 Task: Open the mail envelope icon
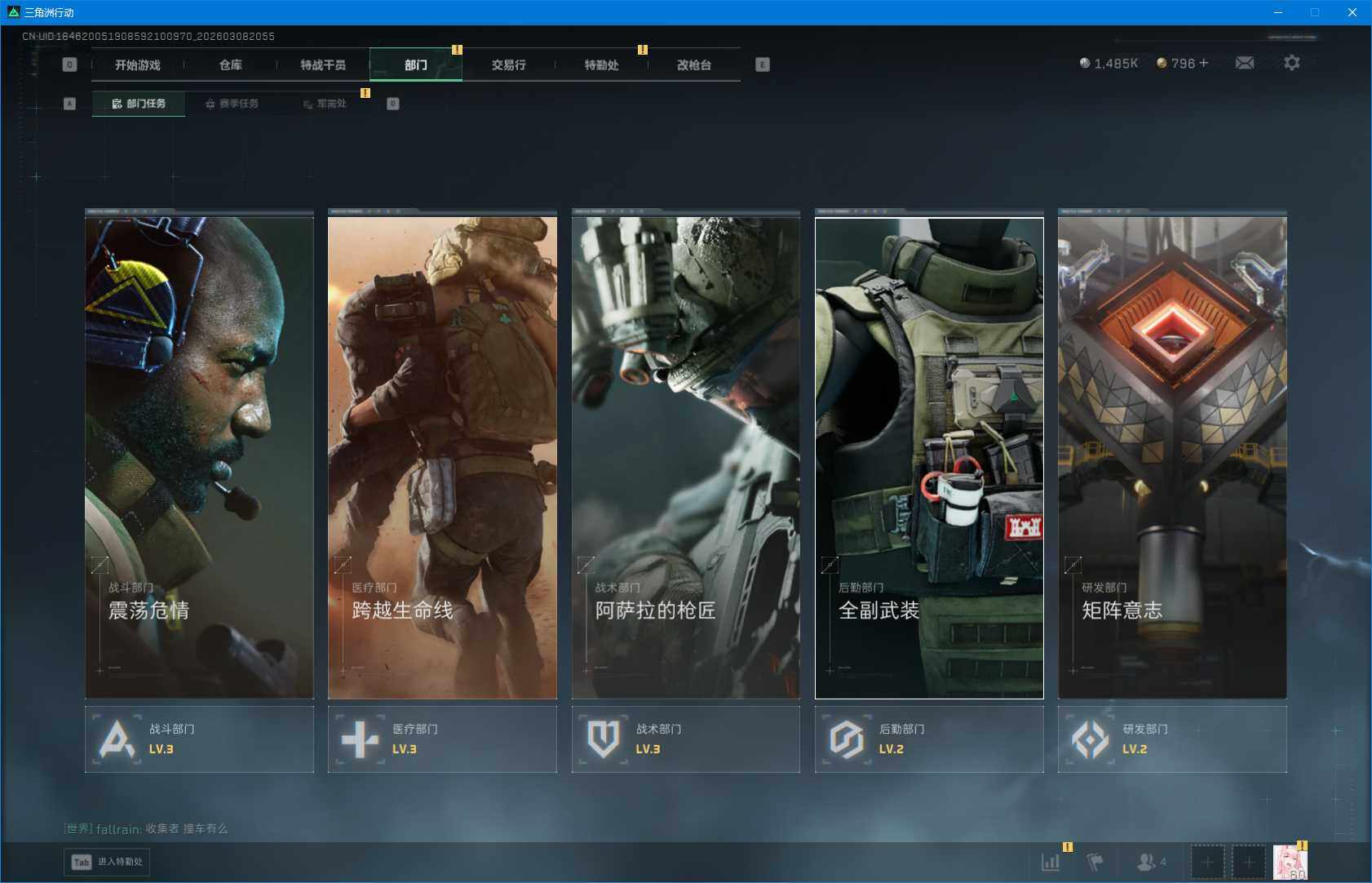point(1244,63)
